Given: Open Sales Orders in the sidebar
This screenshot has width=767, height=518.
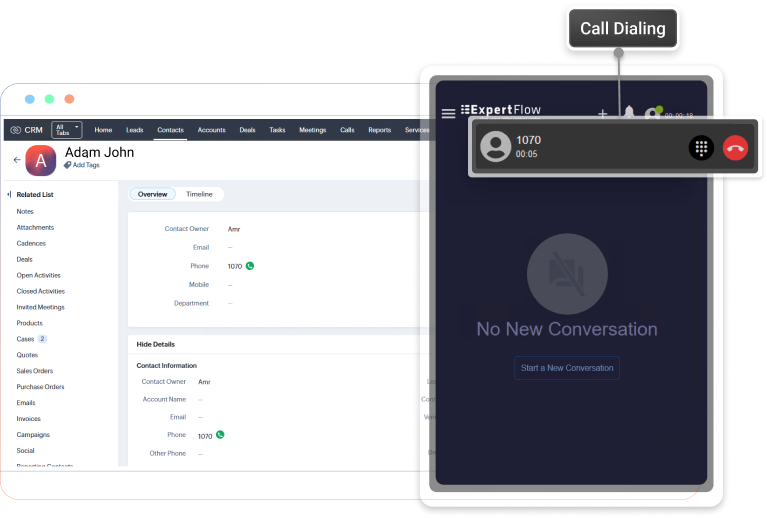Looking at the screenshot, I should (35, 371).
